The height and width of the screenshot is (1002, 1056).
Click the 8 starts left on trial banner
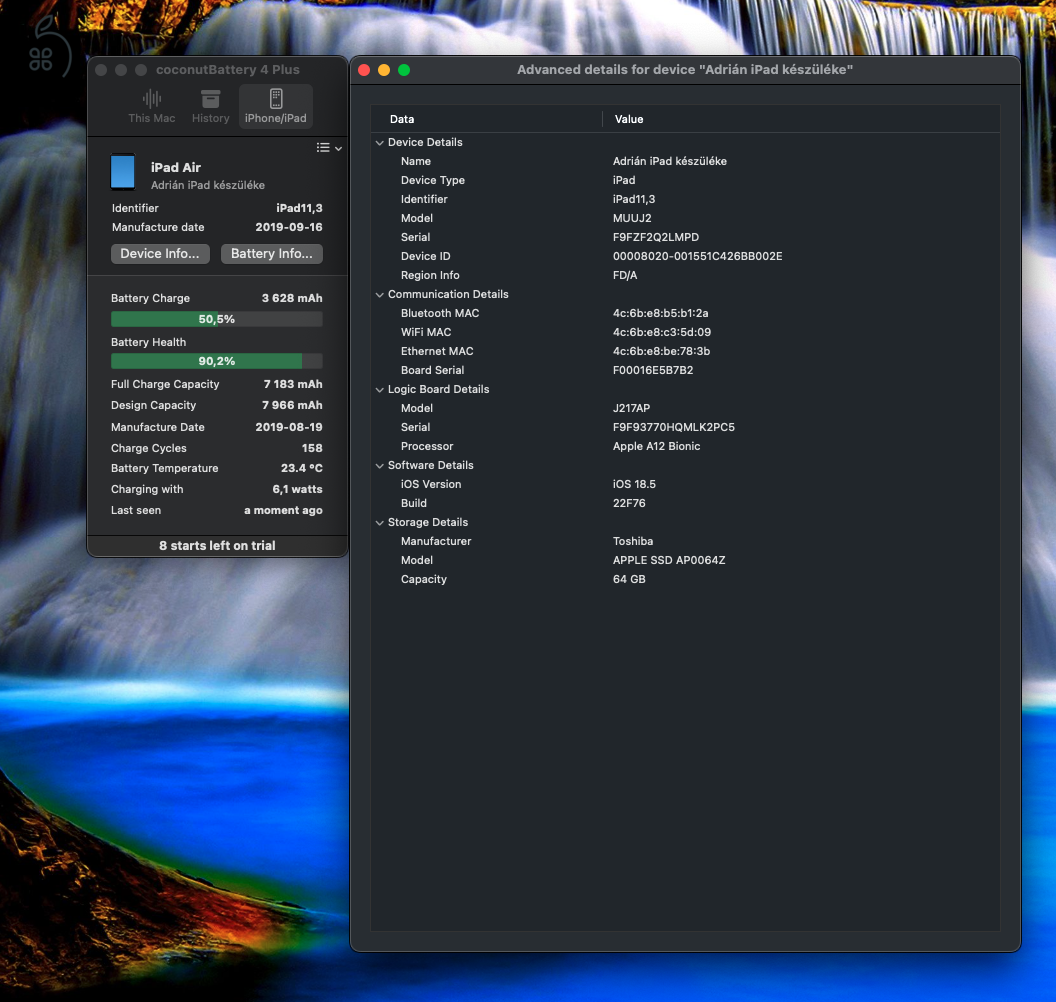point(217,546)
